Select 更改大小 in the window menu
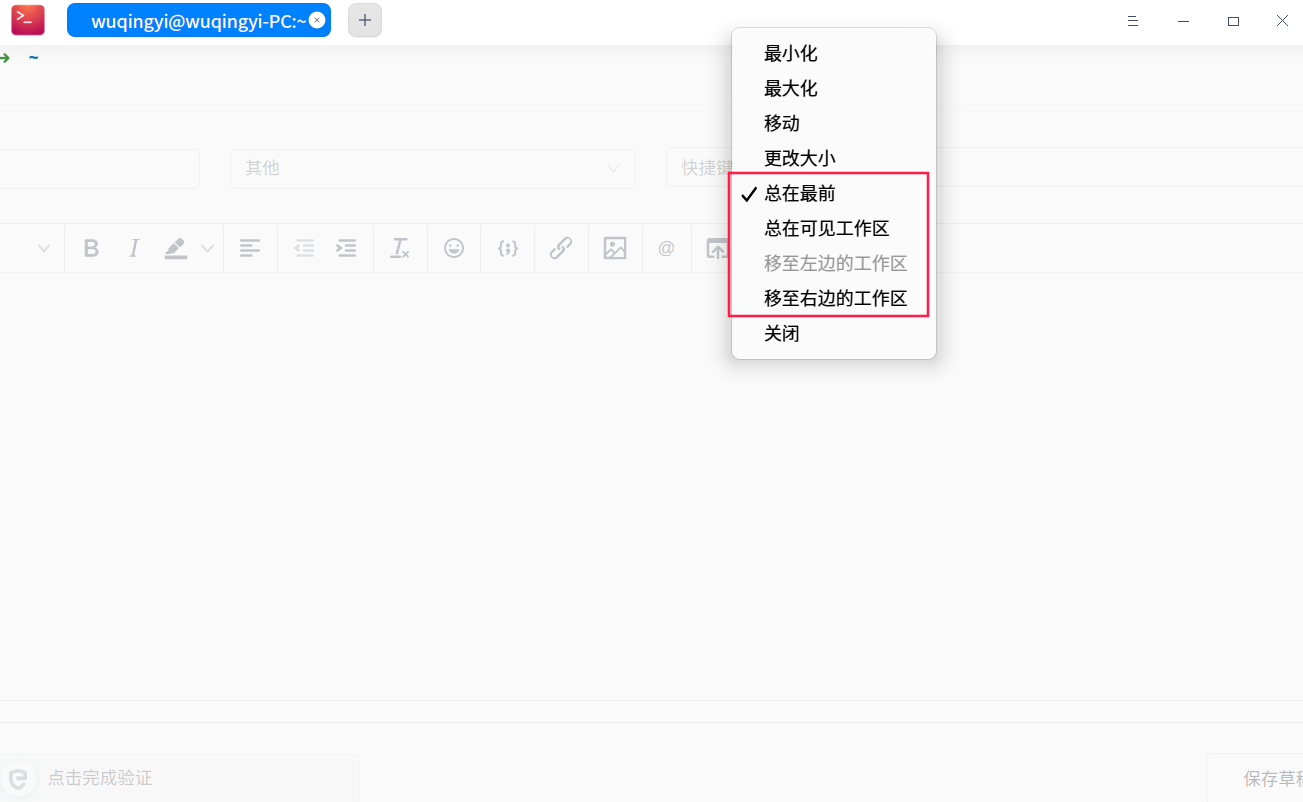The width and height of the screenshot is (1303, 802). pos(834,158)
